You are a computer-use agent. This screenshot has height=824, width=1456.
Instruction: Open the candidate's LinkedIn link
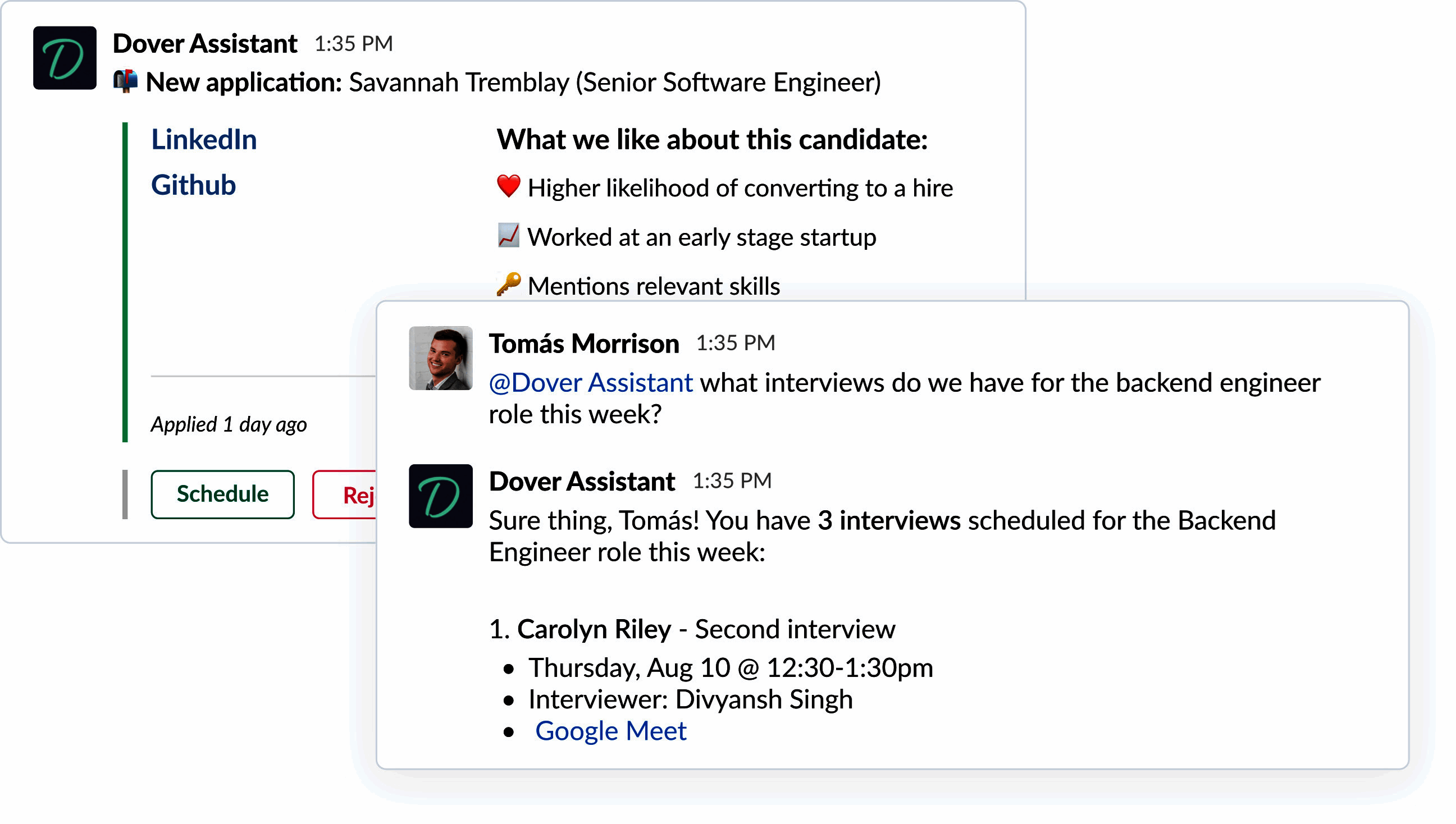[x=204, y=139]
